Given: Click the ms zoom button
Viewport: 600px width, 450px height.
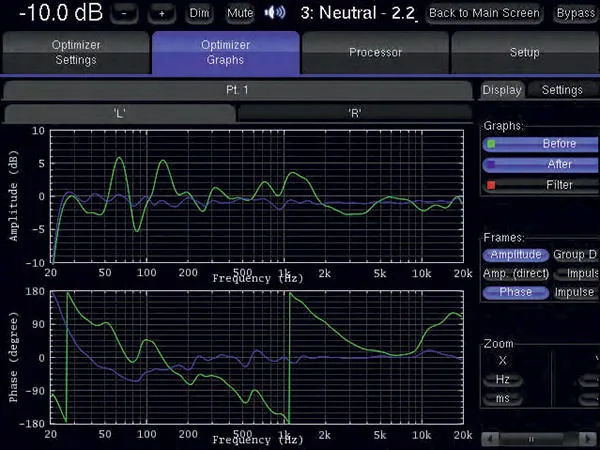Looking at the screenshot, I should tap(503, 398).
